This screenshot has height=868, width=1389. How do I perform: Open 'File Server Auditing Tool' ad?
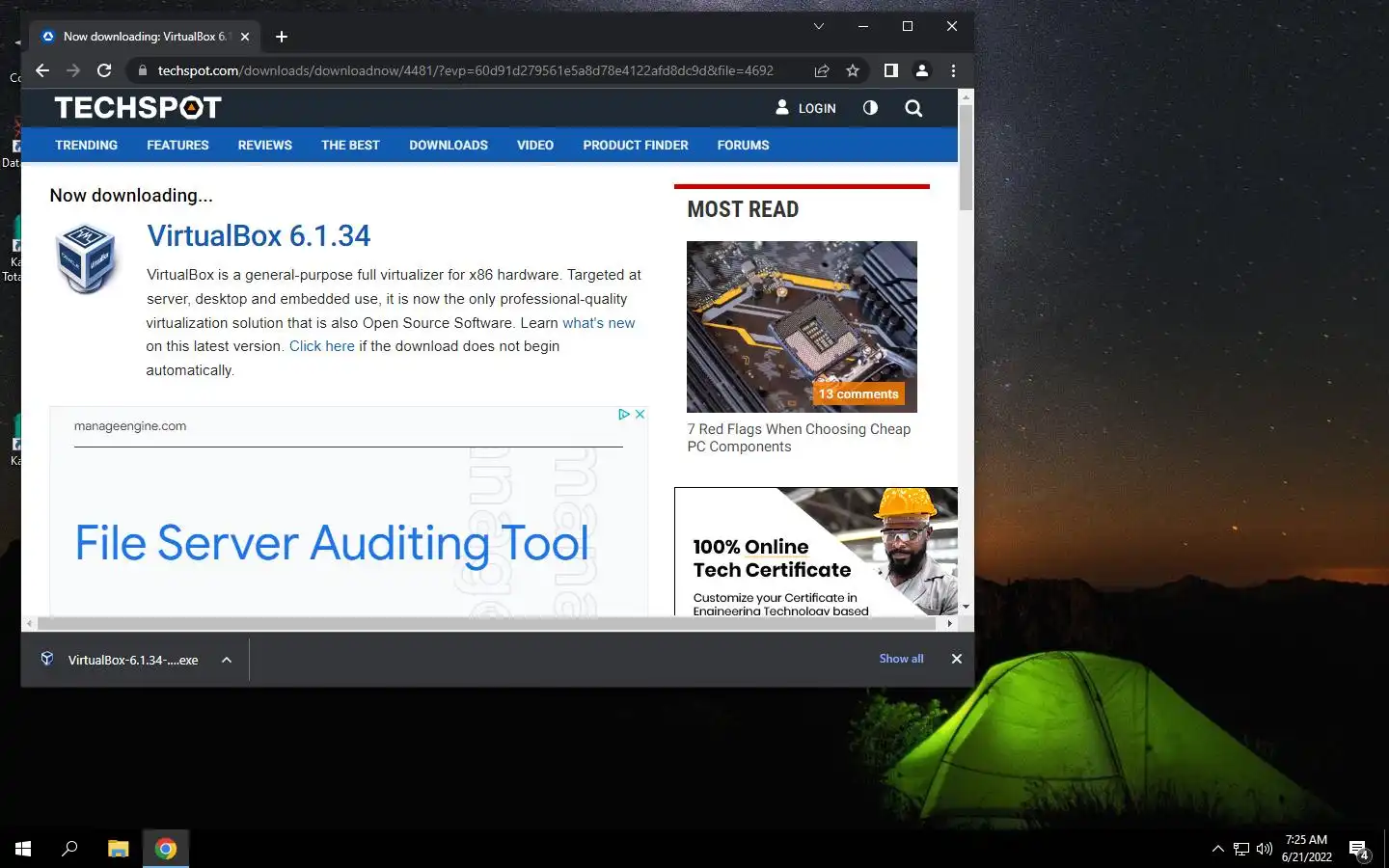point(332,543)
